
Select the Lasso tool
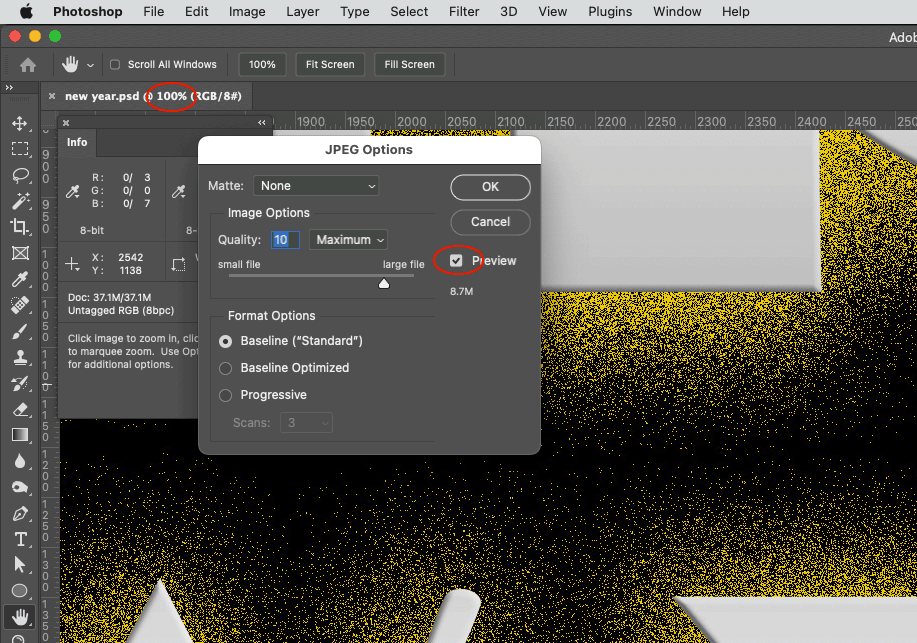(x=20, y=175)
